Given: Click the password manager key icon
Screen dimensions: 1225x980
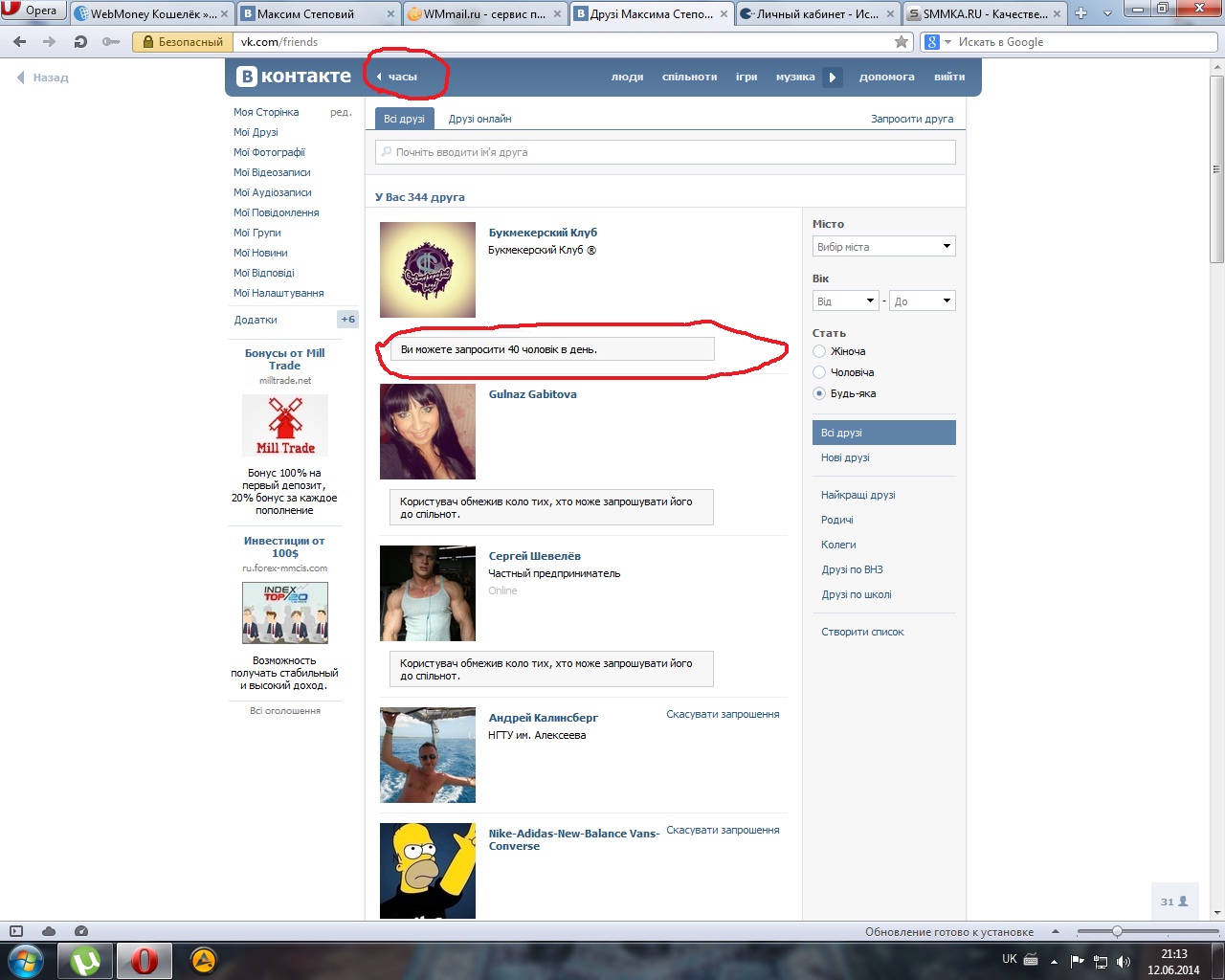Looking at the screenshot, I should [111, 42].
